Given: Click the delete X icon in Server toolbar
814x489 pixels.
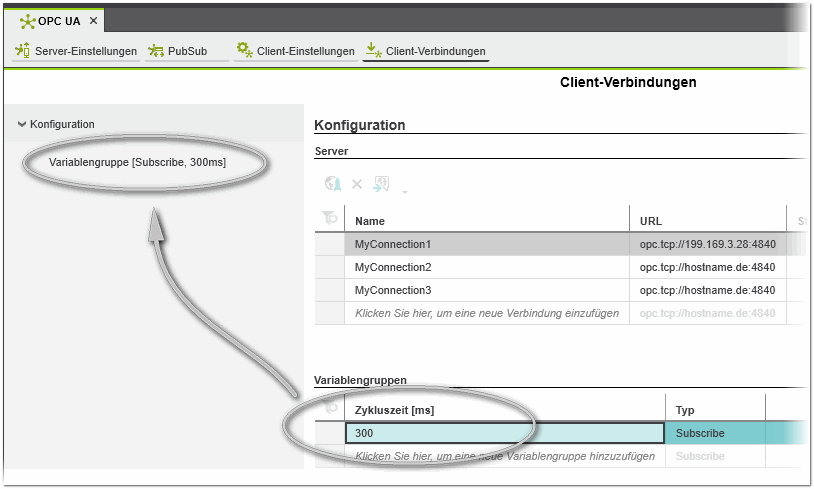Looking at the screenshot, I should coord(357,185).
